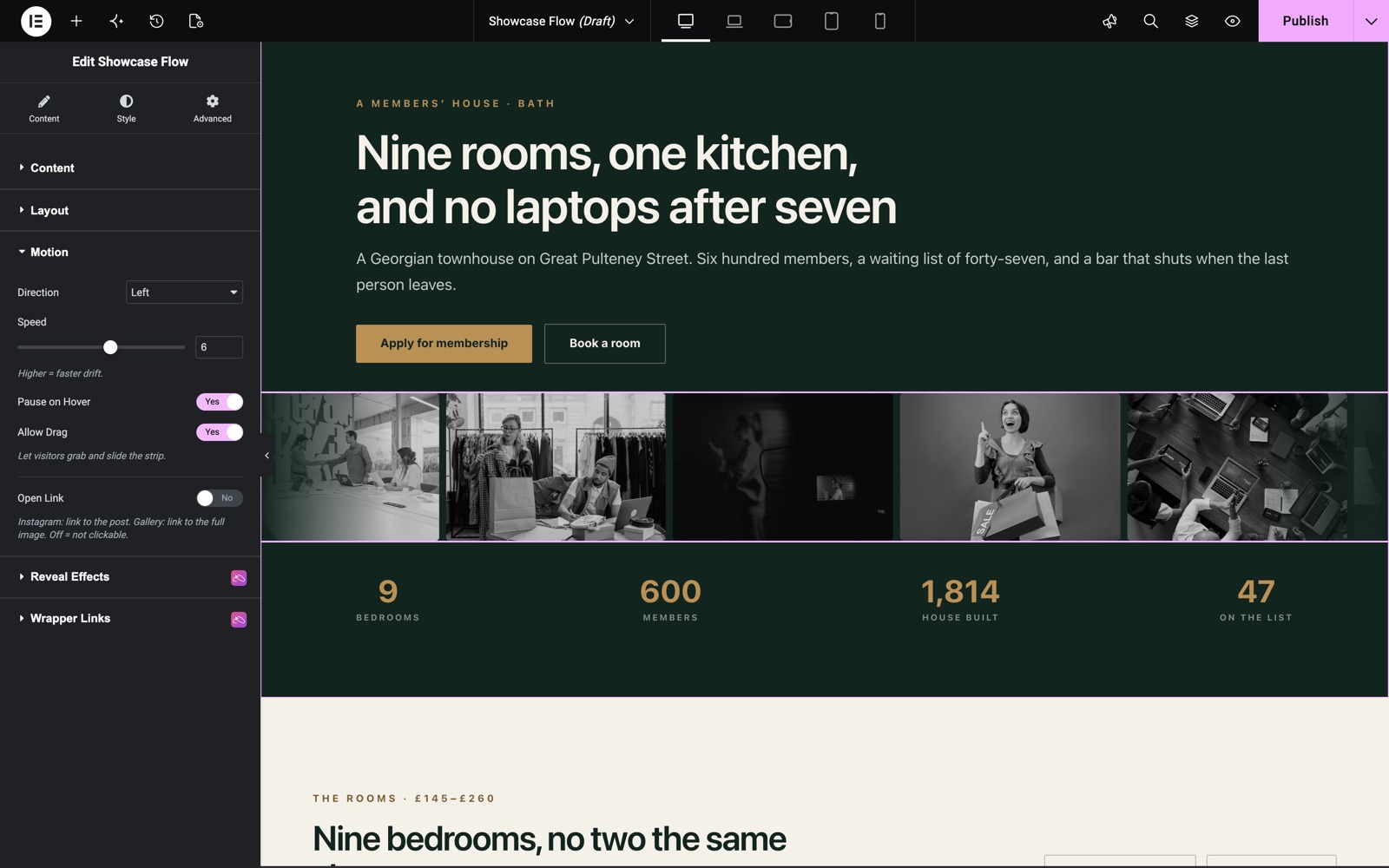1389x868 pixels.
Task: Expand the Wrapper Links section
Action: pos(130,618)
